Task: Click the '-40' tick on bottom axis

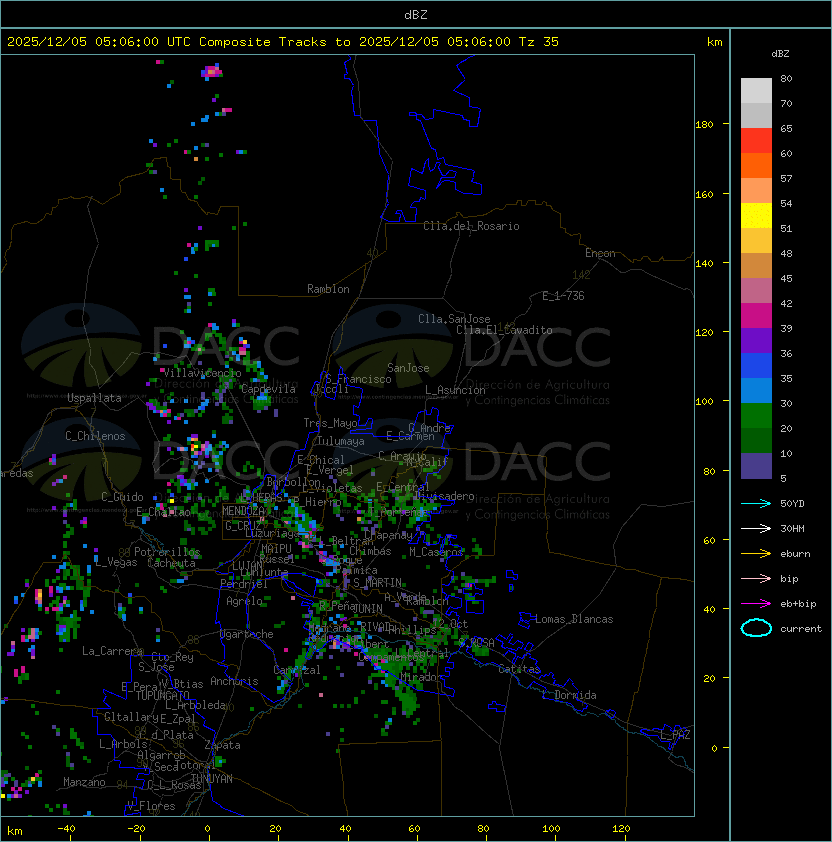Action: click(x=67, y=829)
